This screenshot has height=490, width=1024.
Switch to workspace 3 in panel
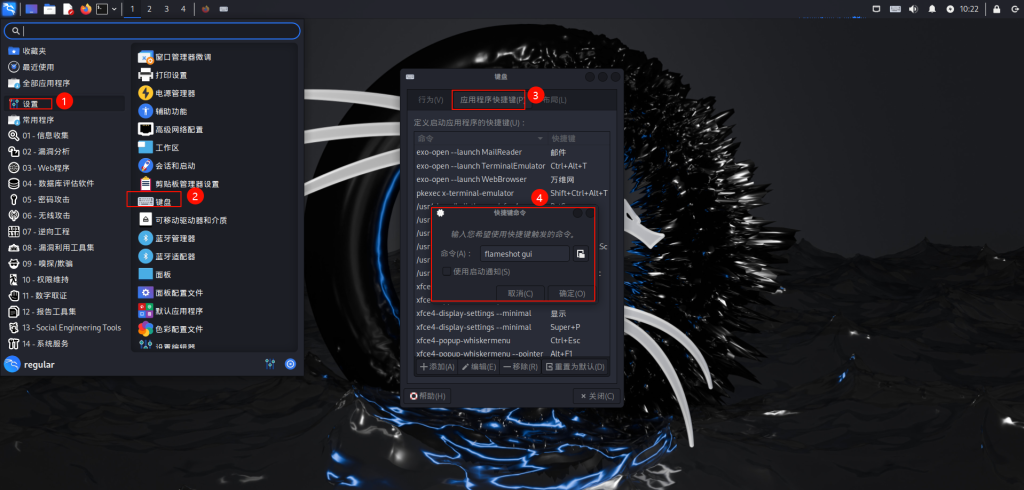166,9
